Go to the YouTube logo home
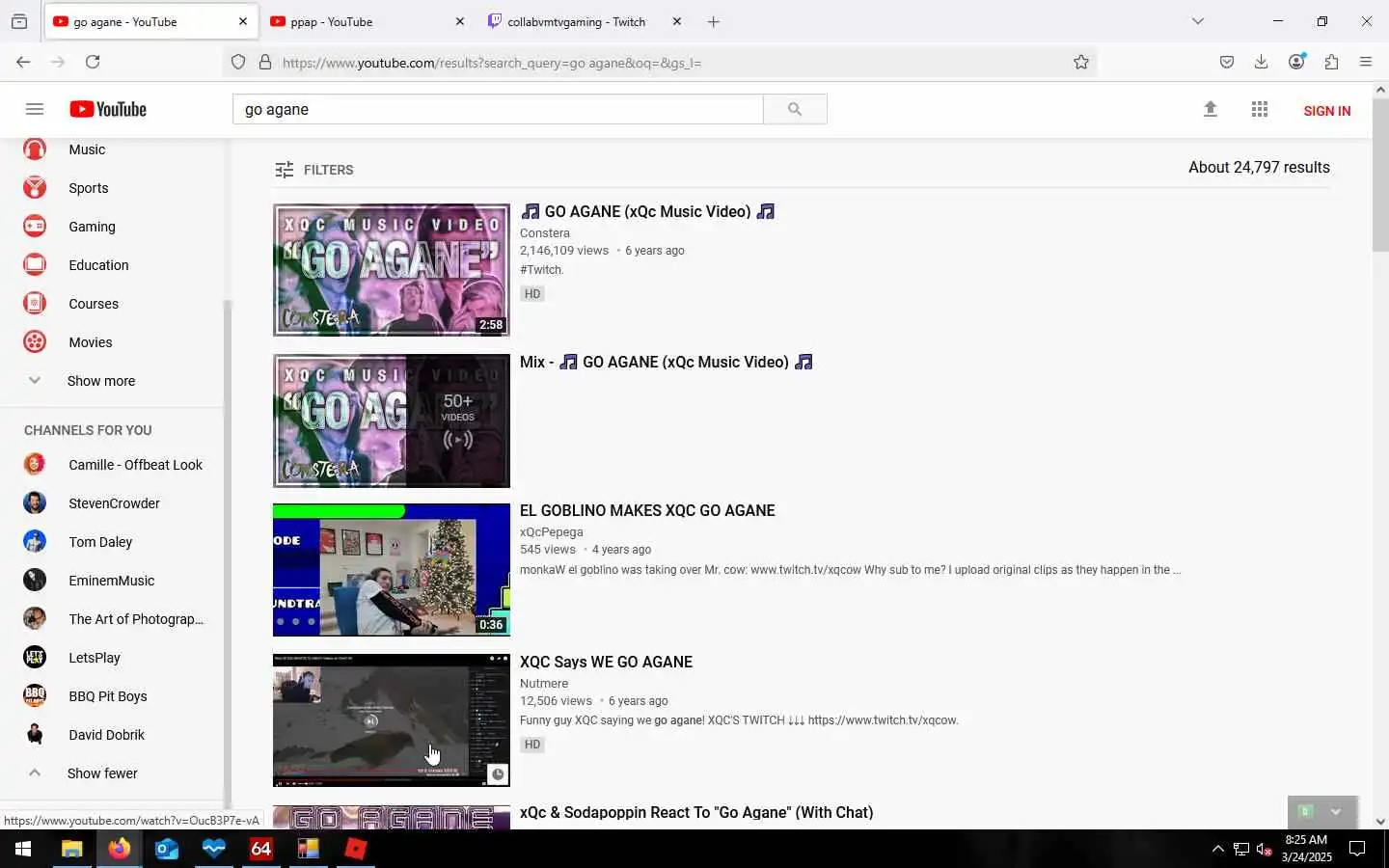Image resolution: width=1389 pixels, height=868 pixels. click(108, 109)
